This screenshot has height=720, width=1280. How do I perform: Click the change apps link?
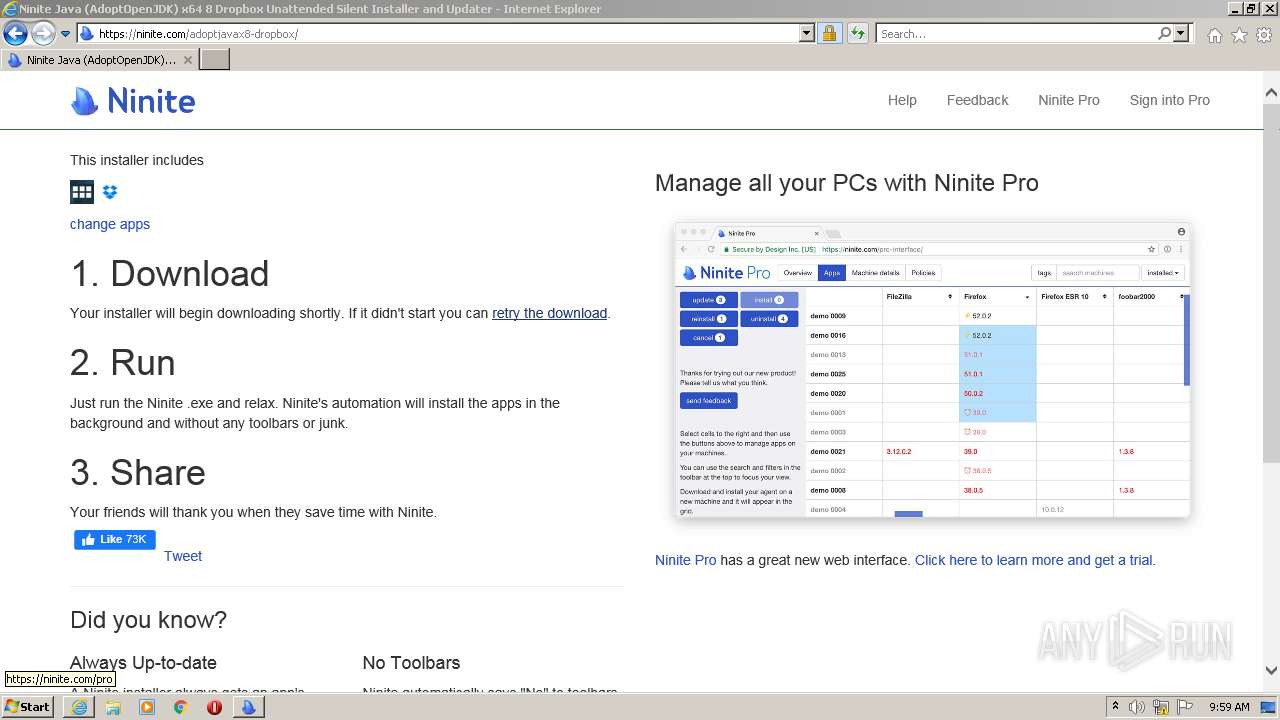pos(110,224)
